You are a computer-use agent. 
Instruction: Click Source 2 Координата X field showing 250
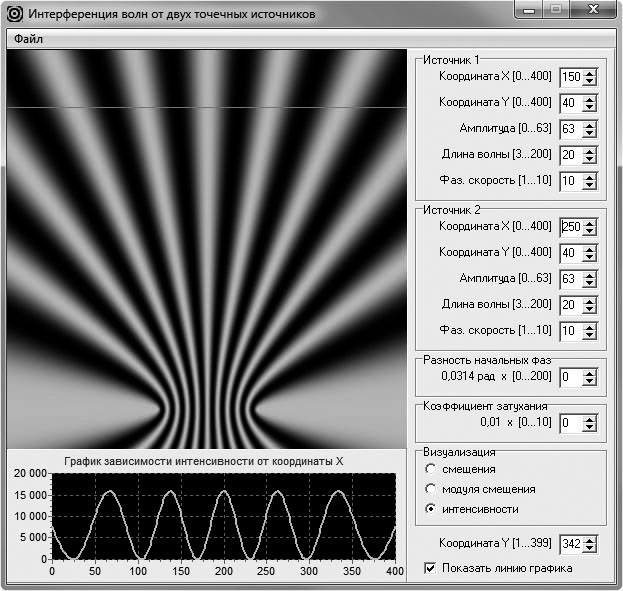(571, 228)
